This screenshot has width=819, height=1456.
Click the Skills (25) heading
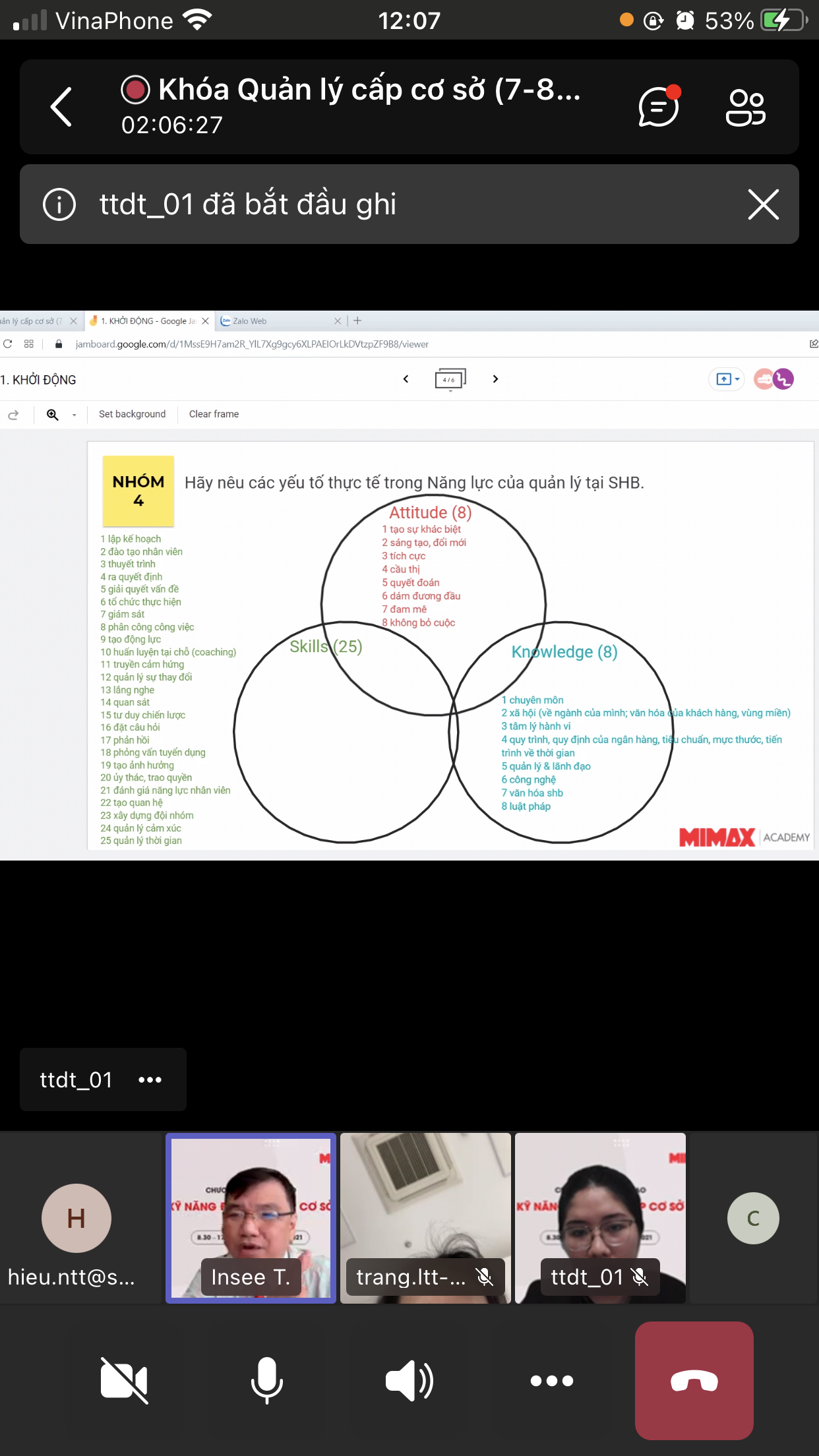(326, 646)
